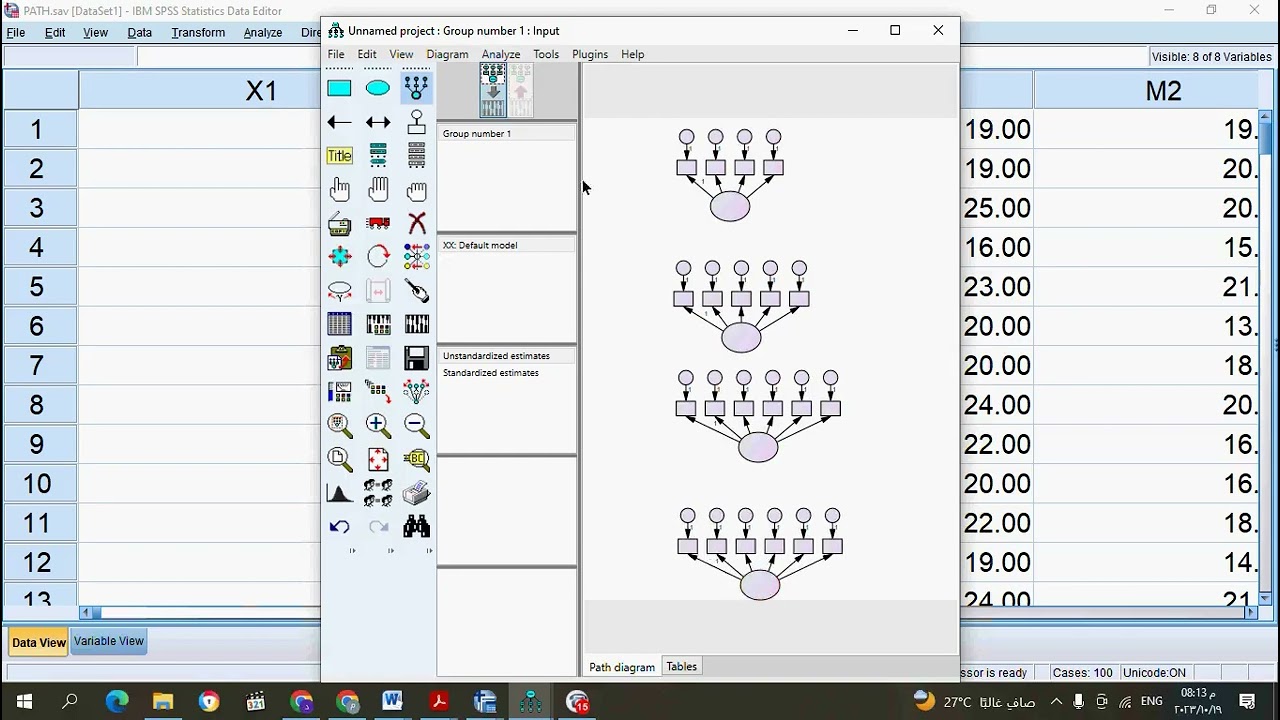
Task: Open Microsoft Edge from the taskbar
Action: point(117,701)
